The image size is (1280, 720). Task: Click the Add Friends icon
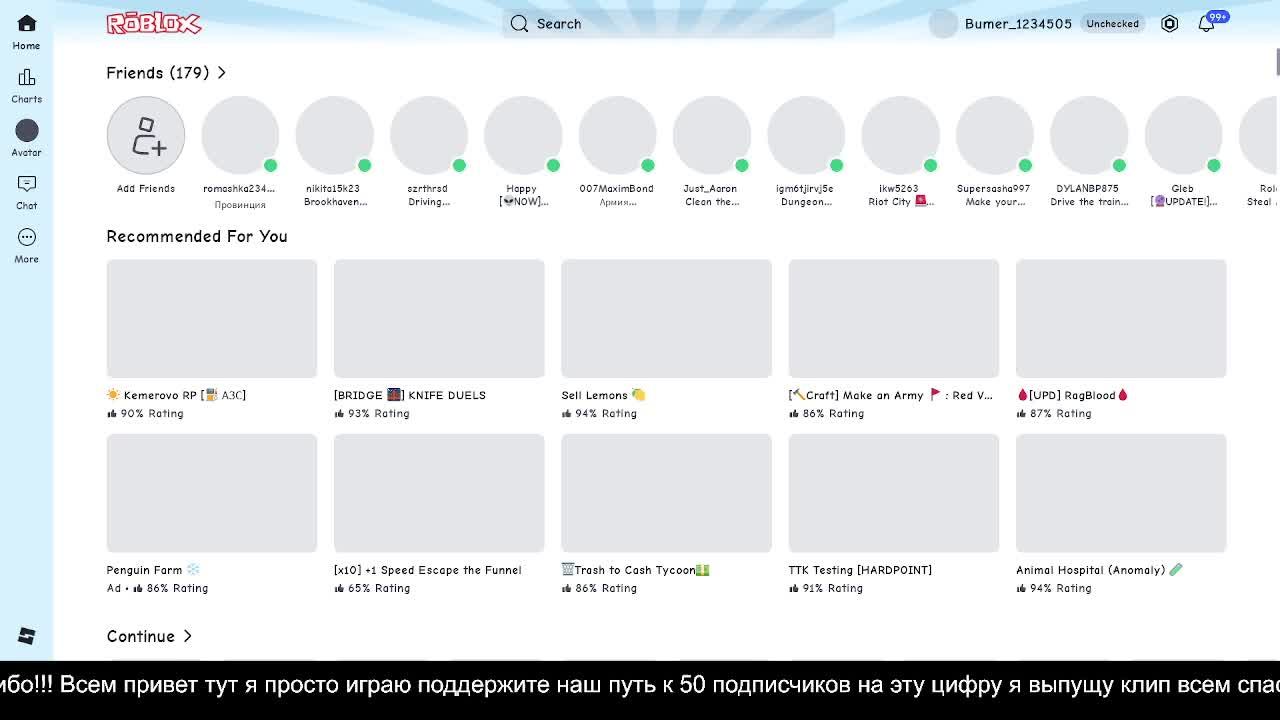[x=146, y=136]
